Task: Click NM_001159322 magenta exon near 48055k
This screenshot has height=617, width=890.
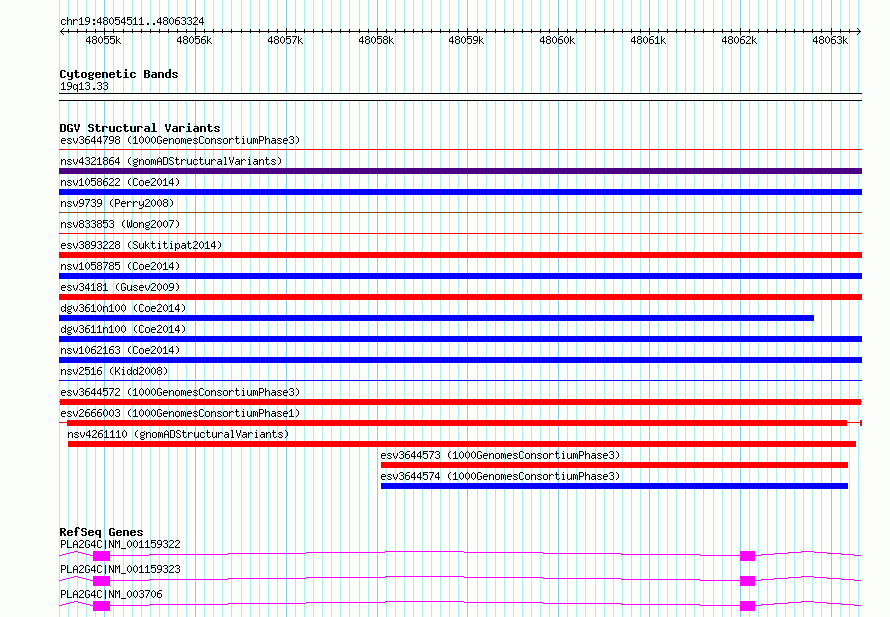Action: click(102, 556)
